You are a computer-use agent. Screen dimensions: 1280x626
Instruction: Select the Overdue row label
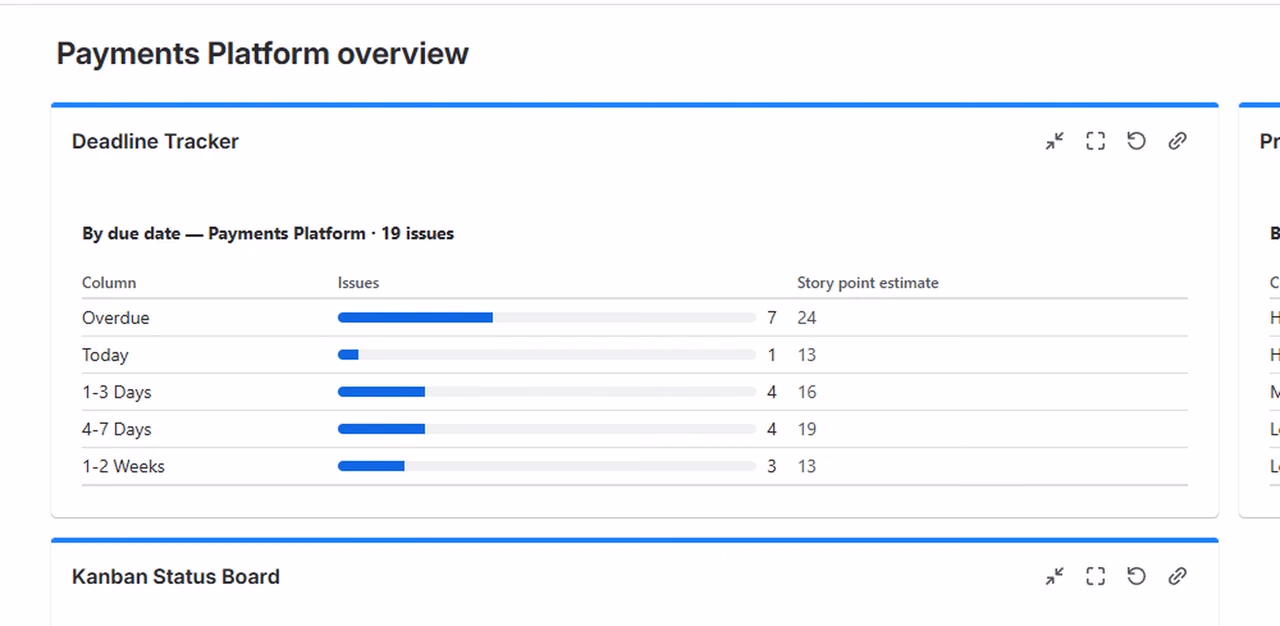[116, 318]
